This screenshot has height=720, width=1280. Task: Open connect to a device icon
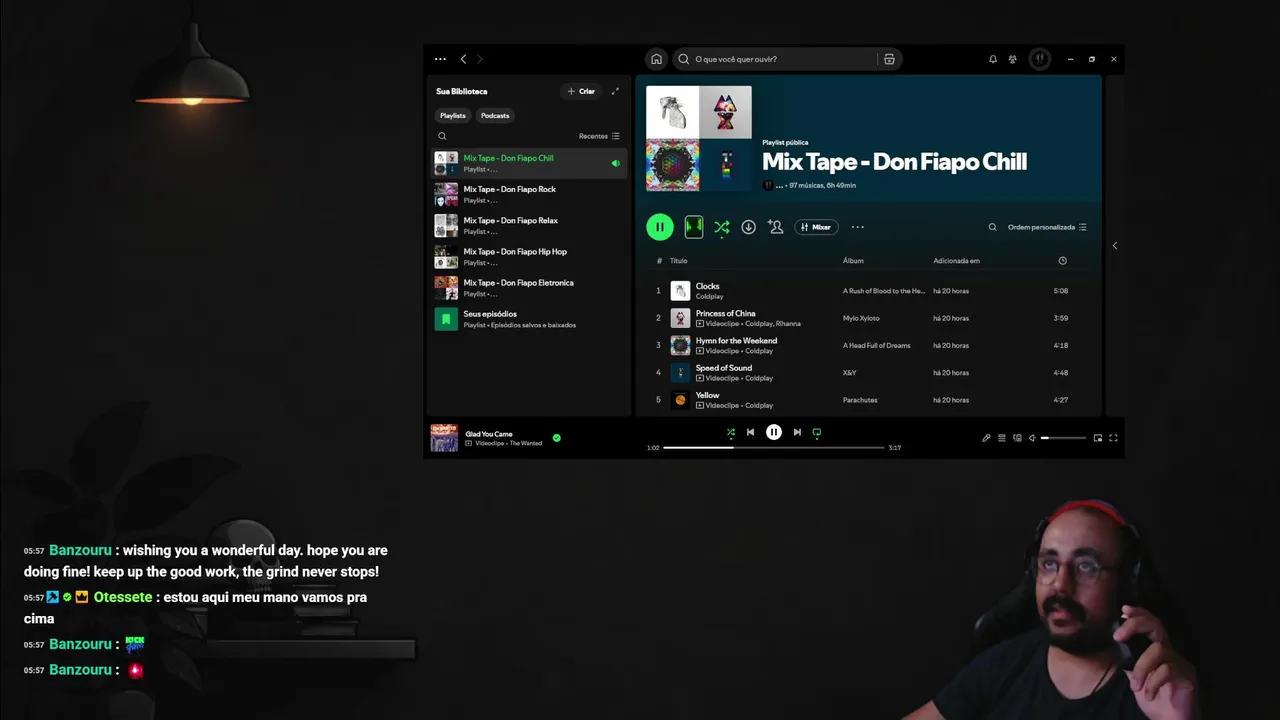tap(1017, 438)
